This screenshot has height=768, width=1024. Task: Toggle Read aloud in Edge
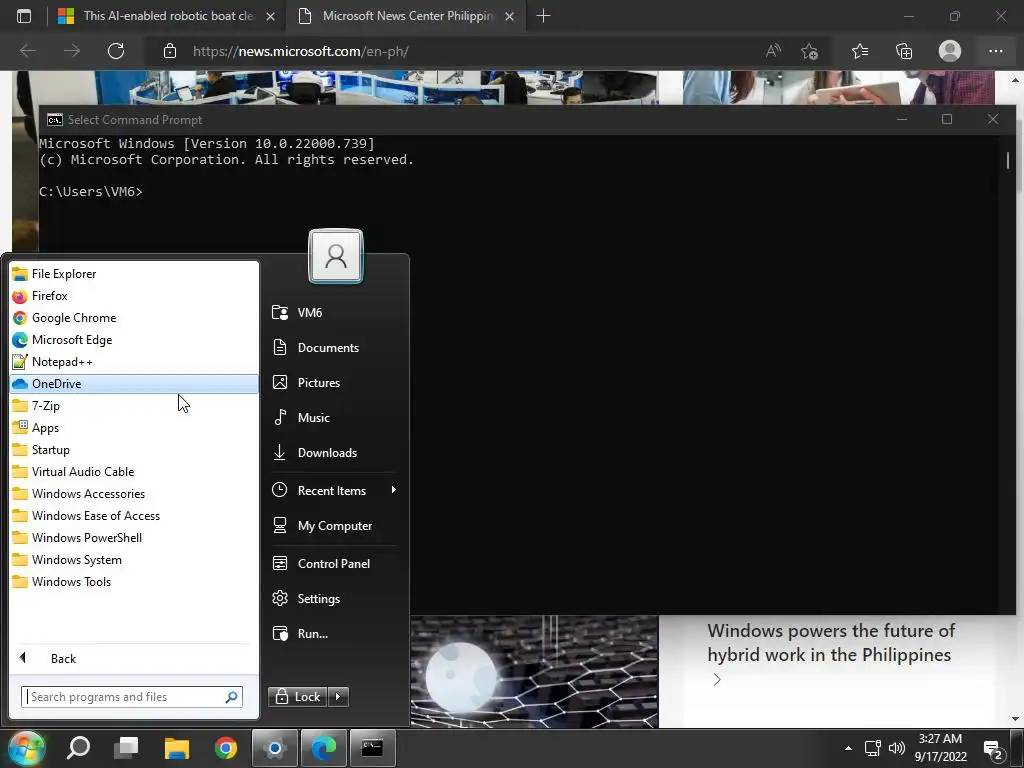coord(773,51)
